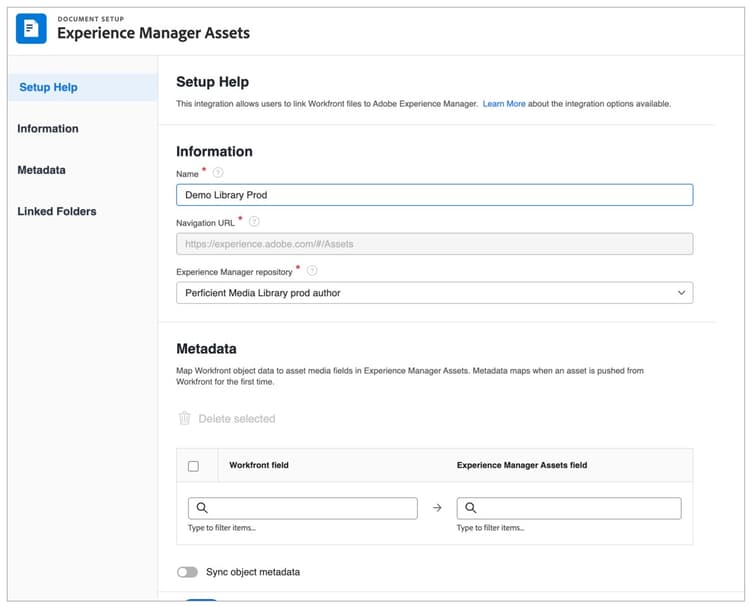Select the Setup Help sidebar item
This screenshot has width=750, height=607.
click(x=48, y=87)
